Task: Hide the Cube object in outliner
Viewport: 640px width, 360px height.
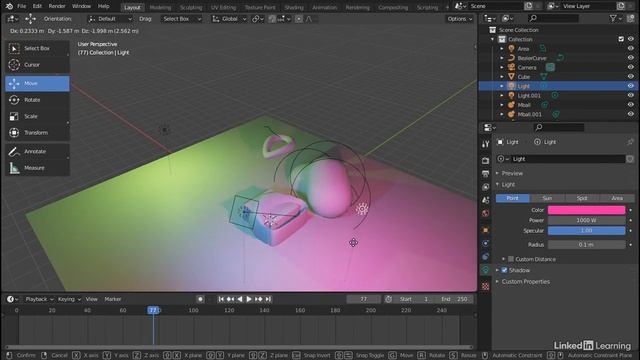Action: click(x=631, y=77)
